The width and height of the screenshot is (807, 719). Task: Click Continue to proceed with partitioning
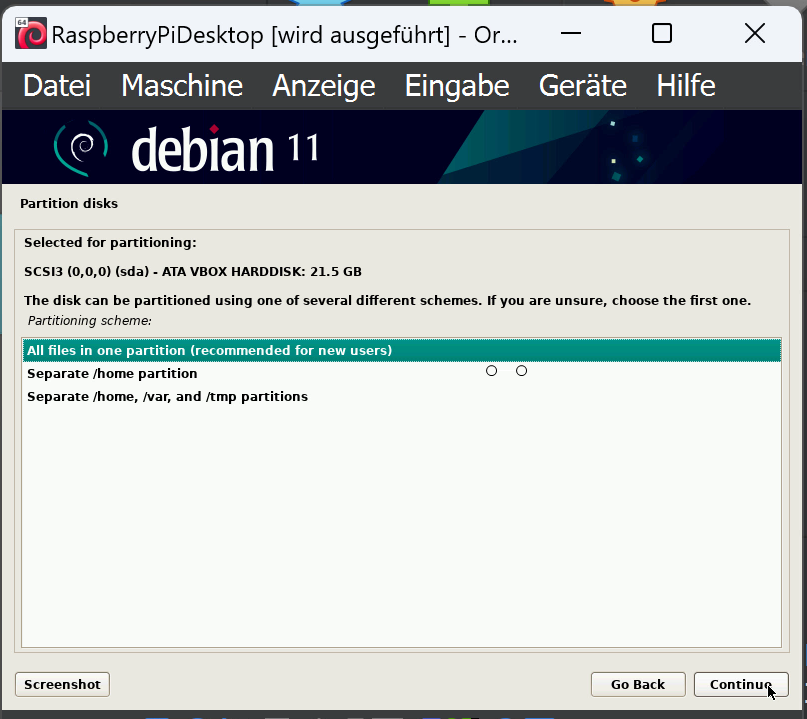(x=741, y=685)
